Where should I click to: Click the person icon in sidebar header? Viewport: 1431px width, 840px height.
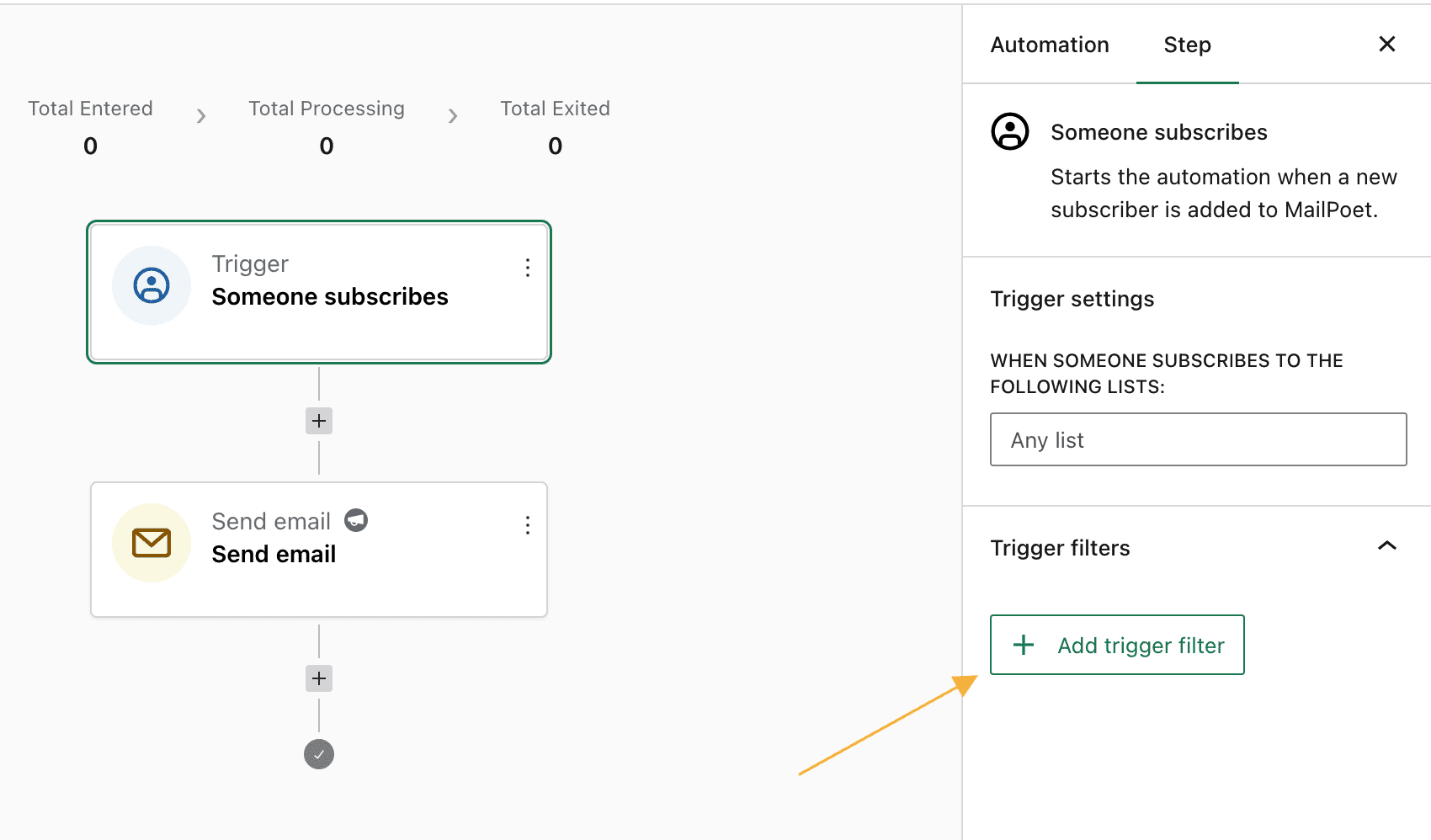[1010, 132]
